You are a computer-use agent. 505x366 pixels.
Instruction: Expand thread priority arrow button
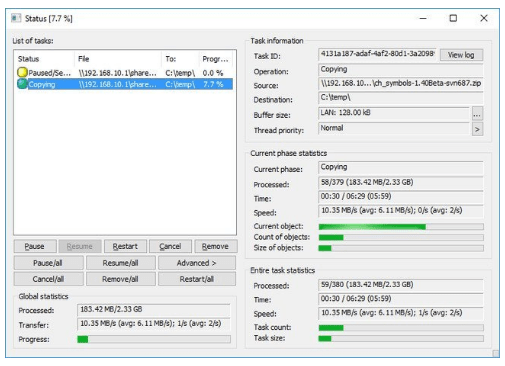click(x=477, y=129)
